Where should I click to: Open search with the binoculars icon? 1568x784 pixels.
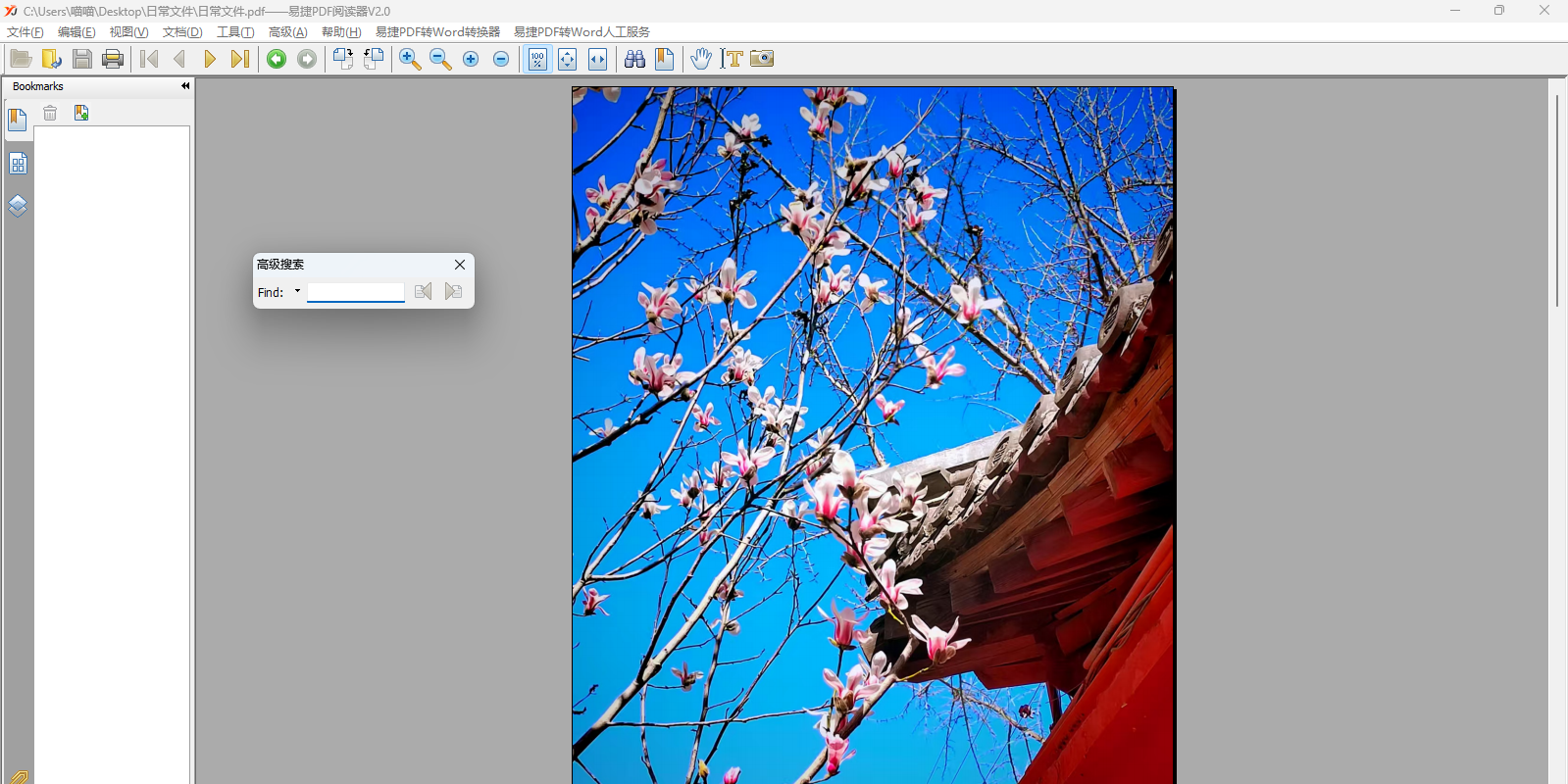point(634,59)
